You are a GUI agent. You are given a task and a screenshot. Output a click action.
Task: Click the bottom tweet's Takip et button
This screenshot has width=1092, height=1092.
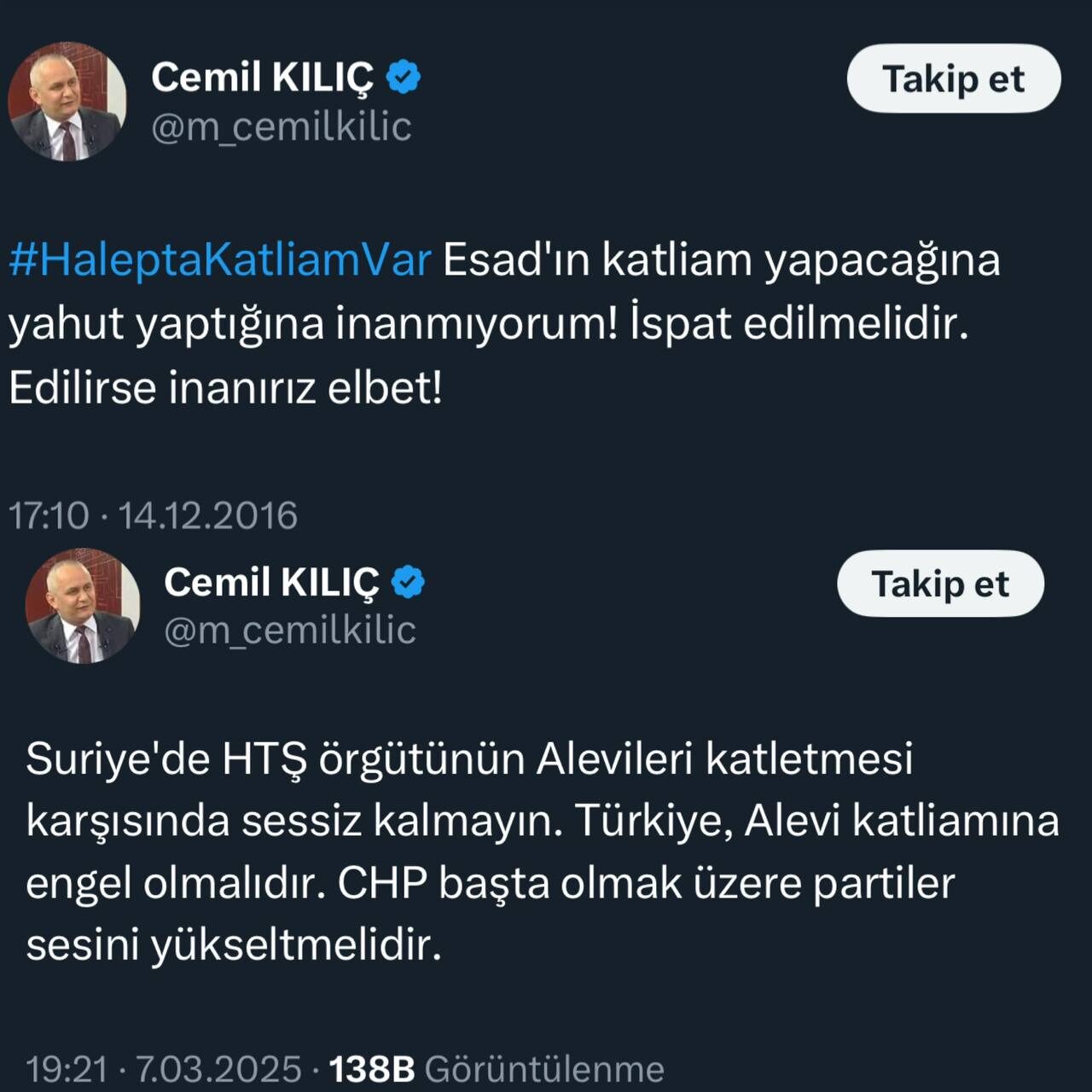coord(940,584)
